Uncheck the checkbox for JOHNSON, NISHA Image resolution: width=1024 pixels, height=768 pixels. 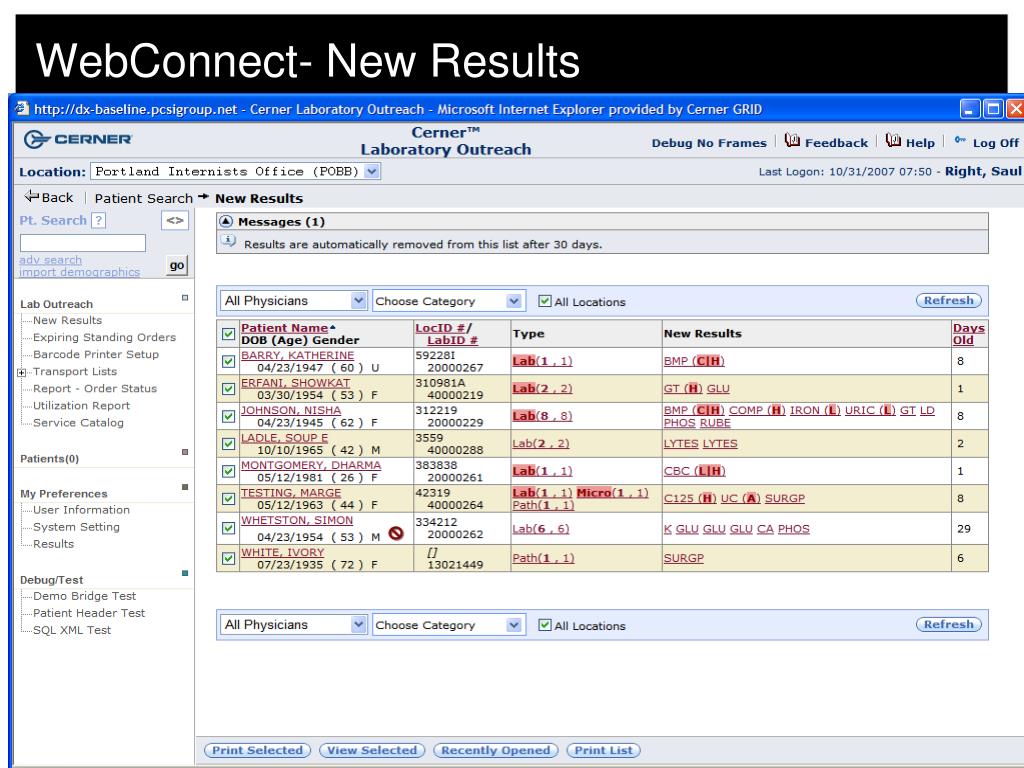click(229, 416)
